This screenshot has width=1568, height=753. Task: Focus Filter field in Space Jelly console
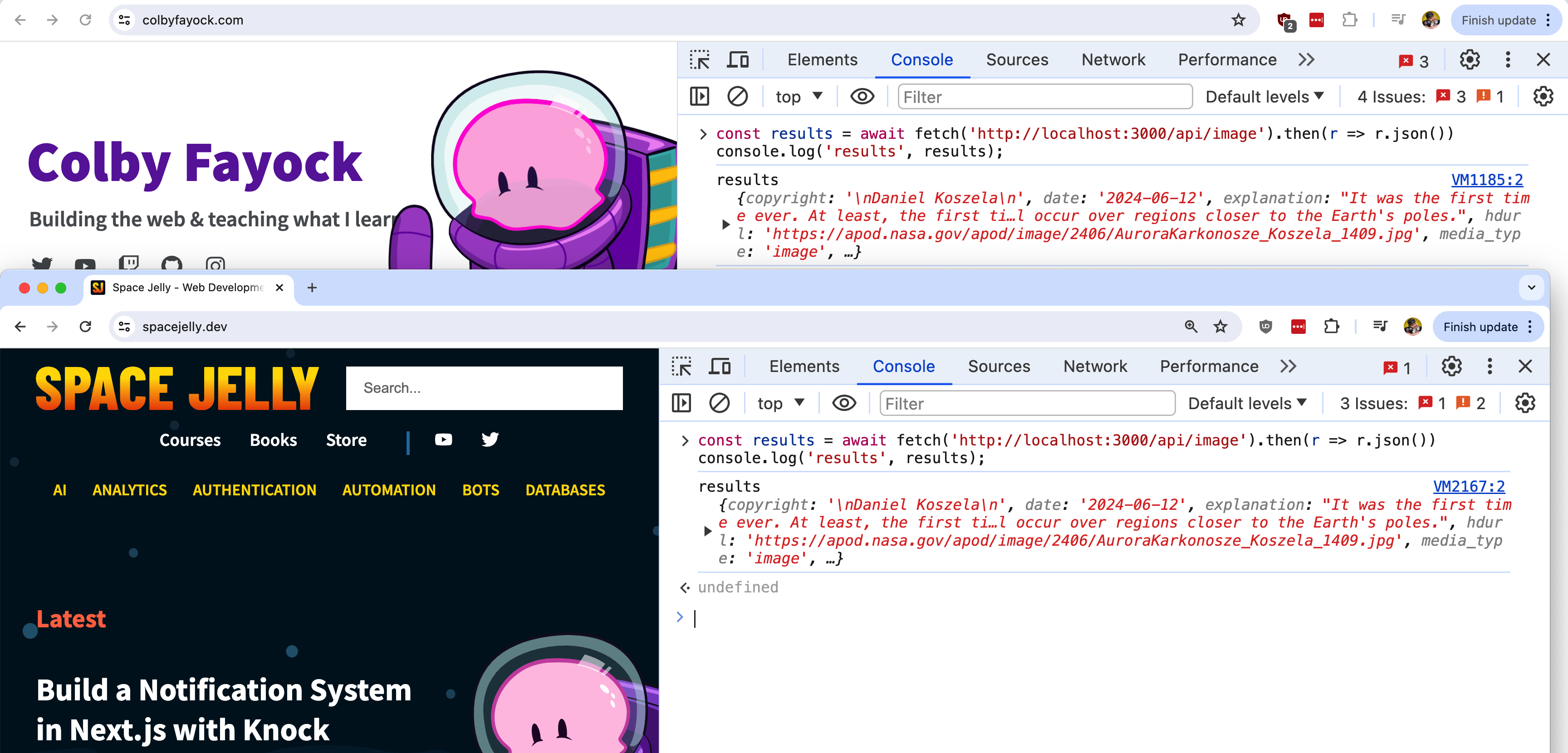[x=1027, y=404]
